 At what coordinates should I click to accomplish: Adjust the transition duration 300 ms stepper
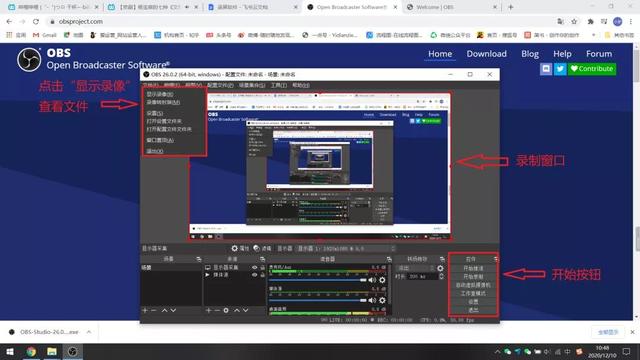pos(441,277)
